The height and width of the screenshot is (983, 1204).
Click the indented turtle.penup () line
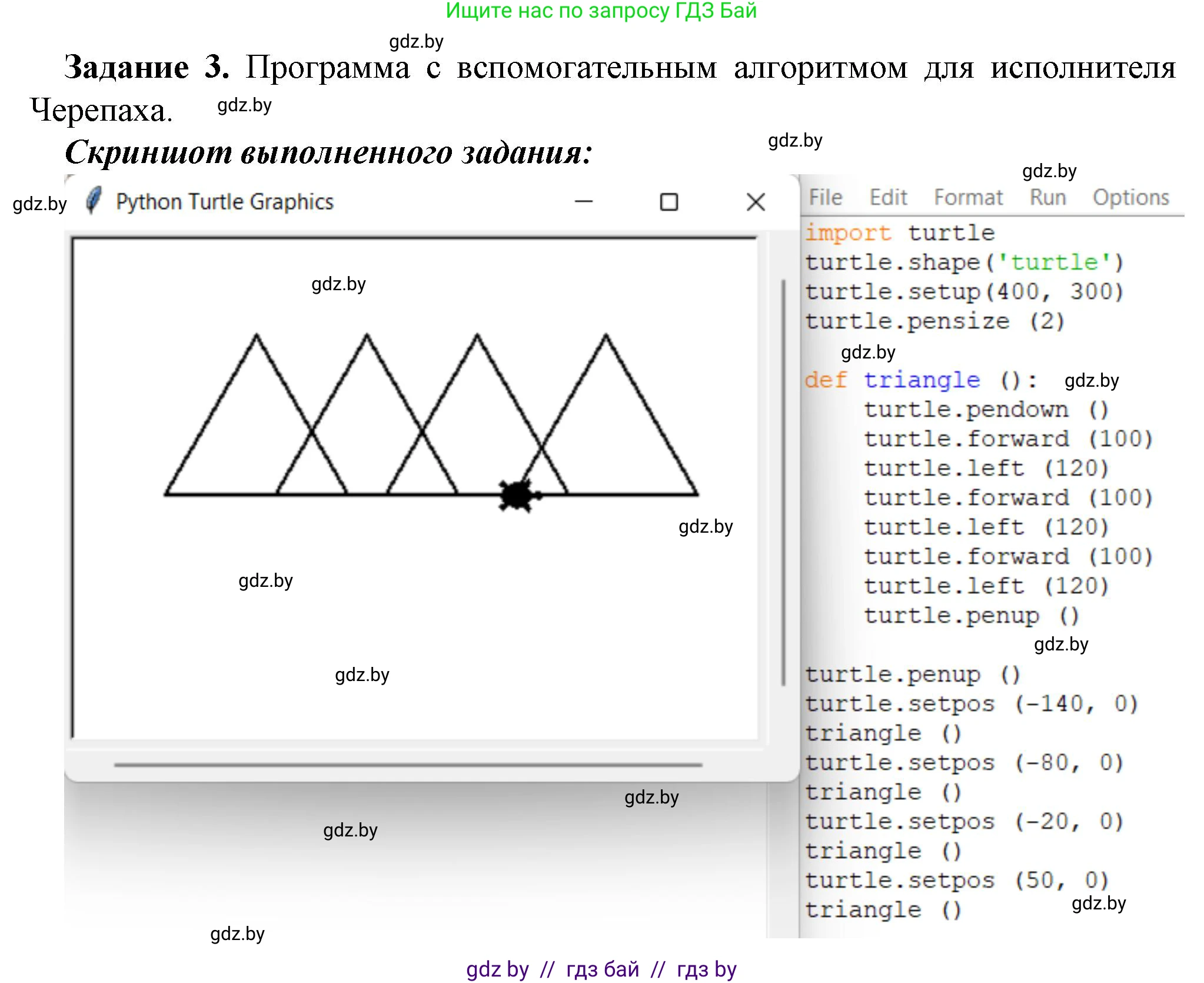click(971, 616)
